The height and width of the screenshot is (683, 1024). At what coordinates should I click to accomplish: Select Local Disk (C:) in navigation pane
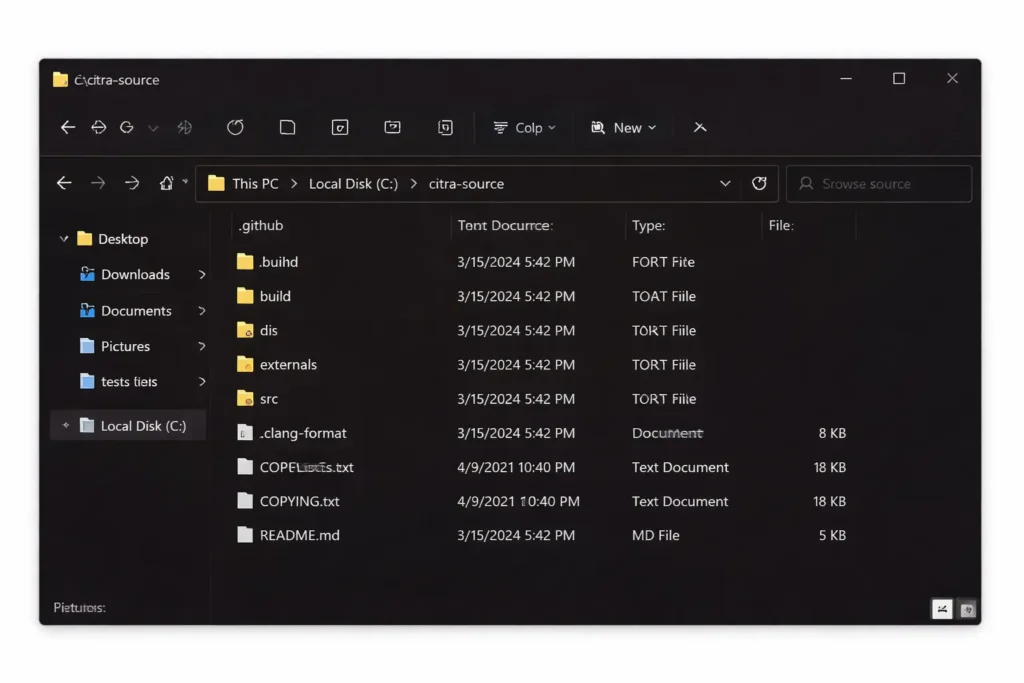pyautogui.click(x=143, y=426)
